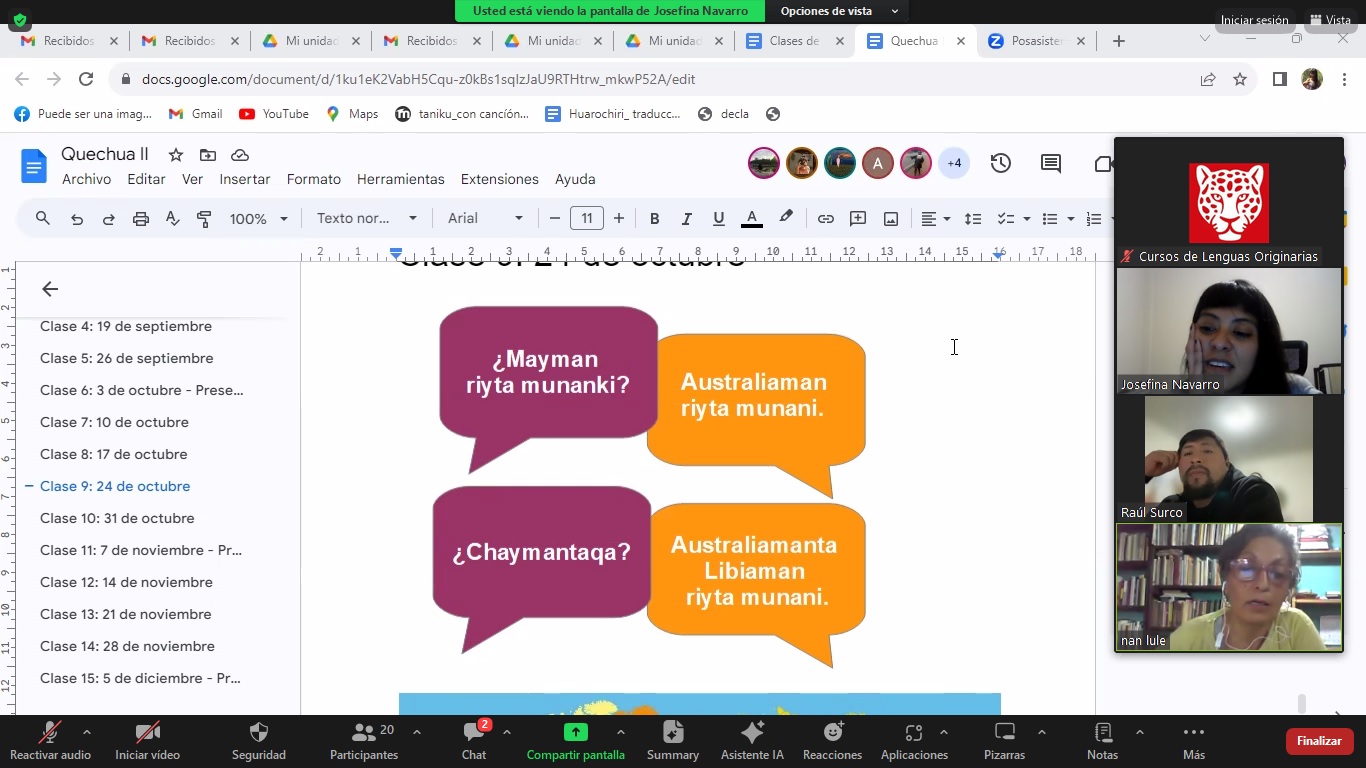Open Zoom Asistente IA
This screenshot has width=1366, height=768.
tap(752, 741)
